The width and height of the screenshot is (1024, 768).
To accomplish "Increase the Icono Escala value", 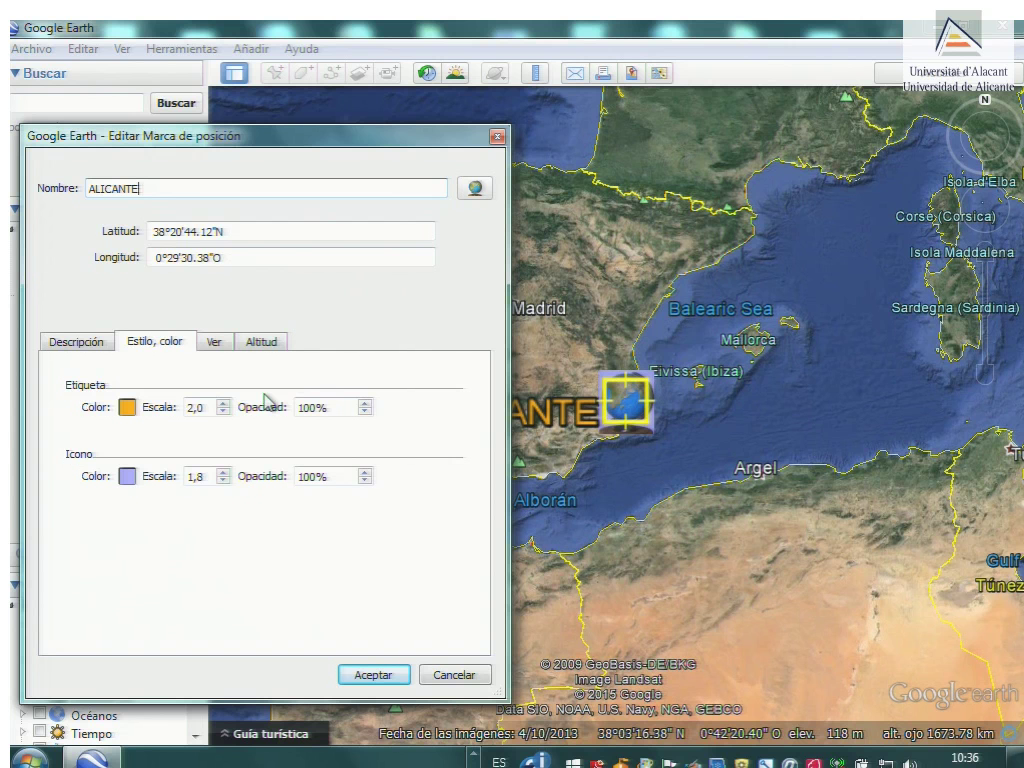I will (223, 472).
